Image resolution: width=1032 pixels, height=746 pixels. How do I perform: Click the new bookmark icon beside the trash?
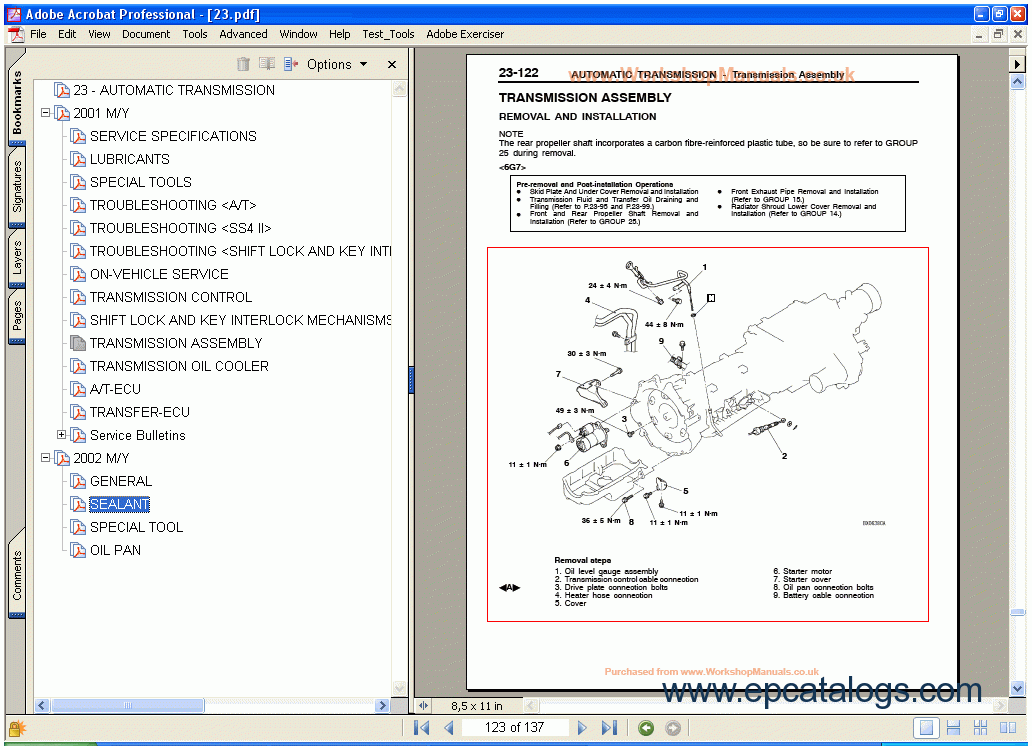click(267, 64)
